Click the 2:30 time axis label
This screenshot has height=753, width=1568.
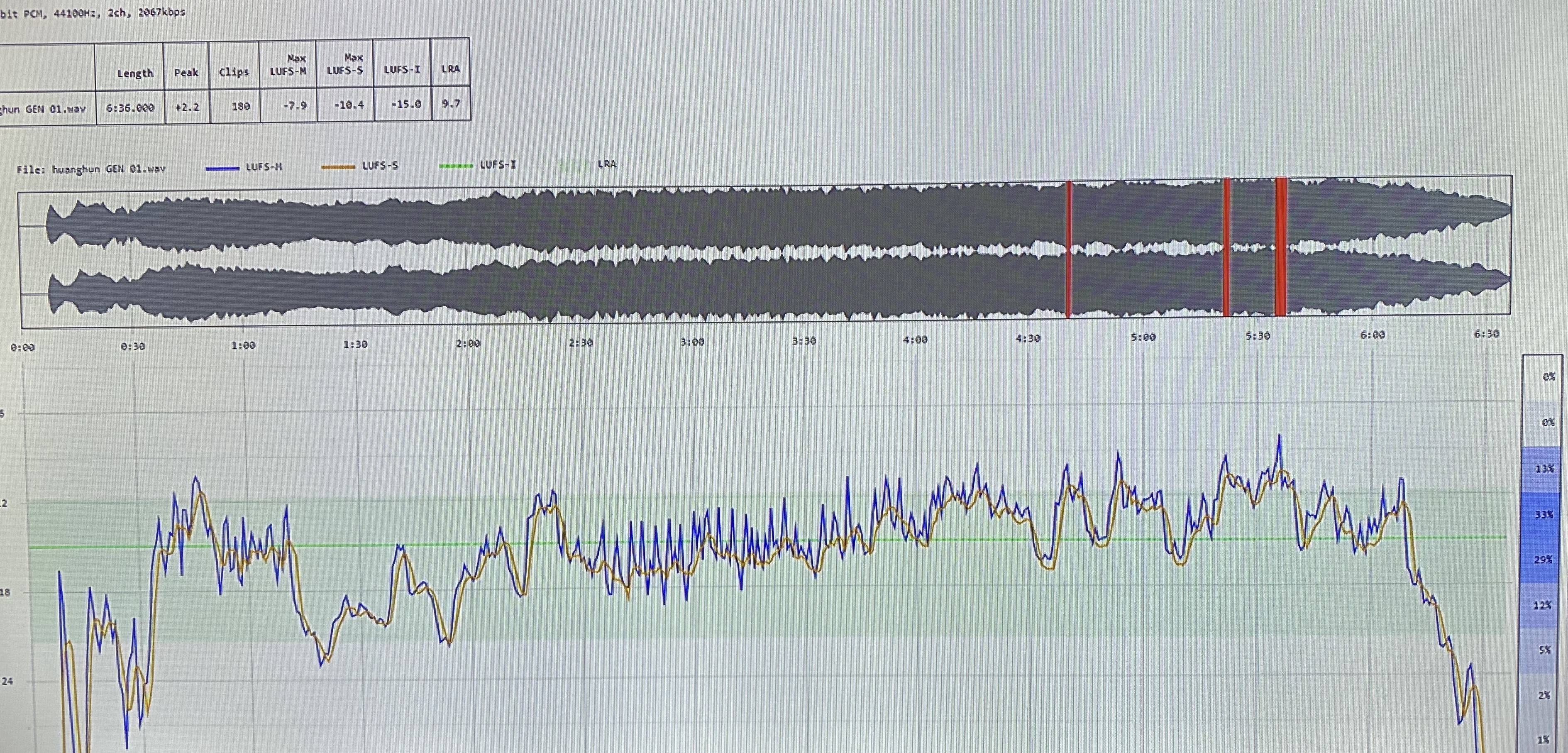pos(581,343)
